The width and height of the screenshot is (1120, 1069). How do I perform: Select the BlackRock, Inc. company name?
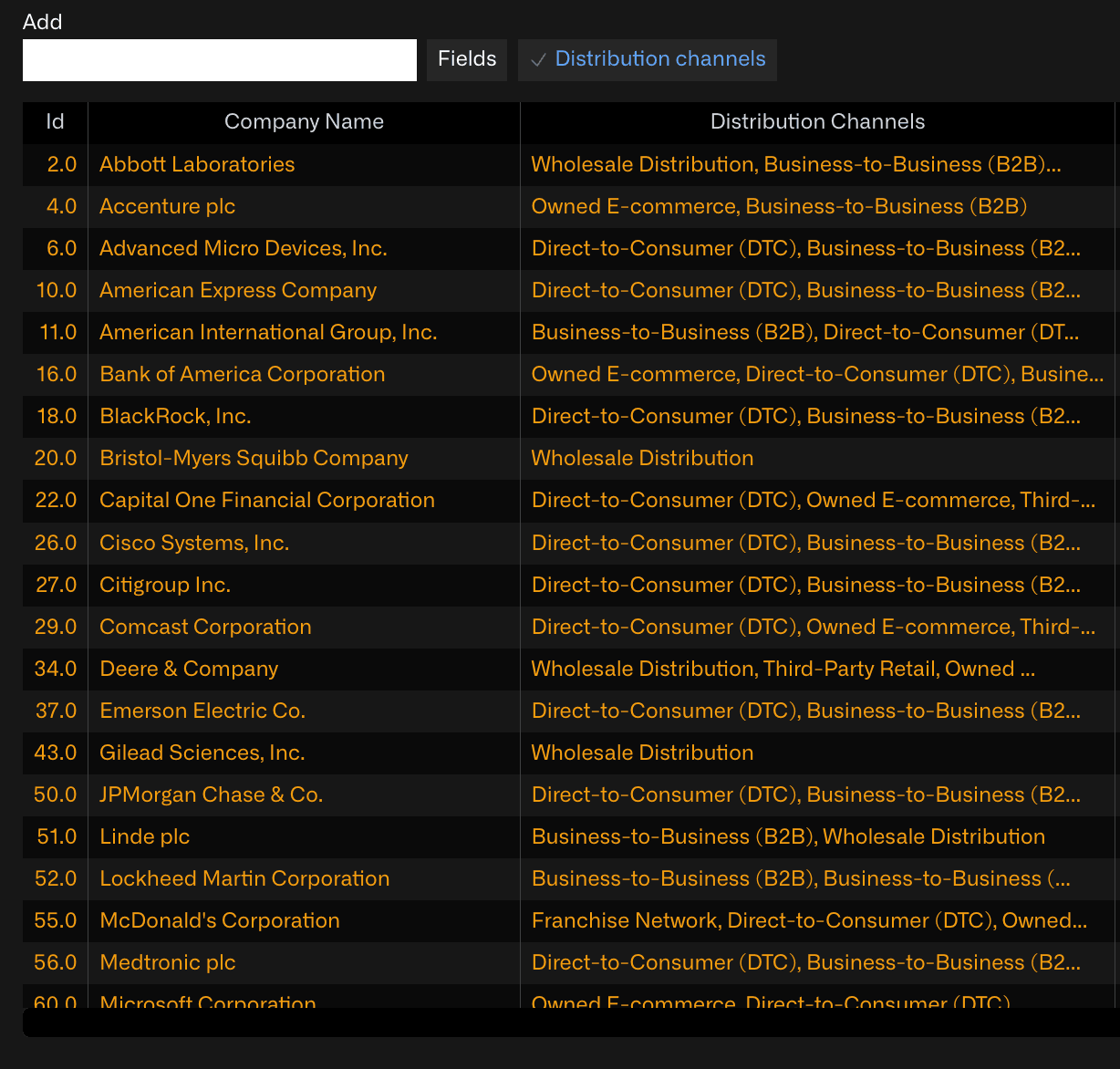[x=175, y=416]
